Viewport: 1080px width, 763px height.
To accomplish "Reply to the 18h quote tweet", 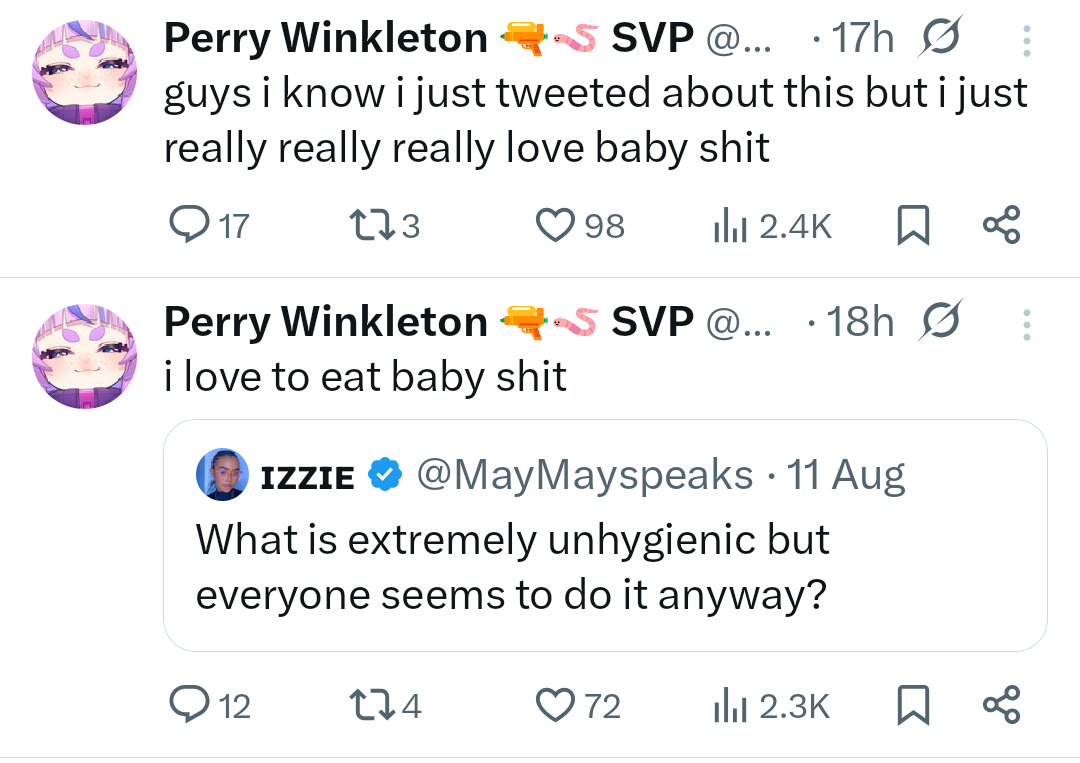I will coord(186,706).
